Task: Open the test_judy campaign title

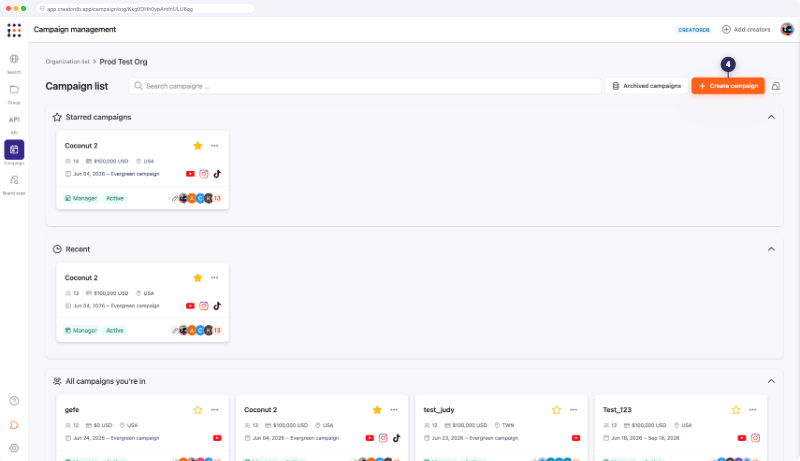Action: [439, 410]
